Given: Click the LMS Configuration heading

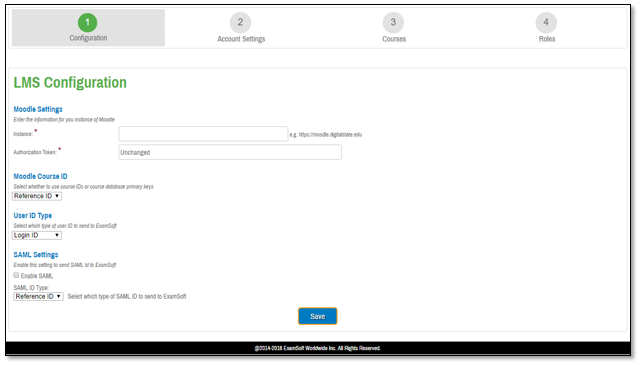Looking at the screenshot, I should click(x=70, y=82).
